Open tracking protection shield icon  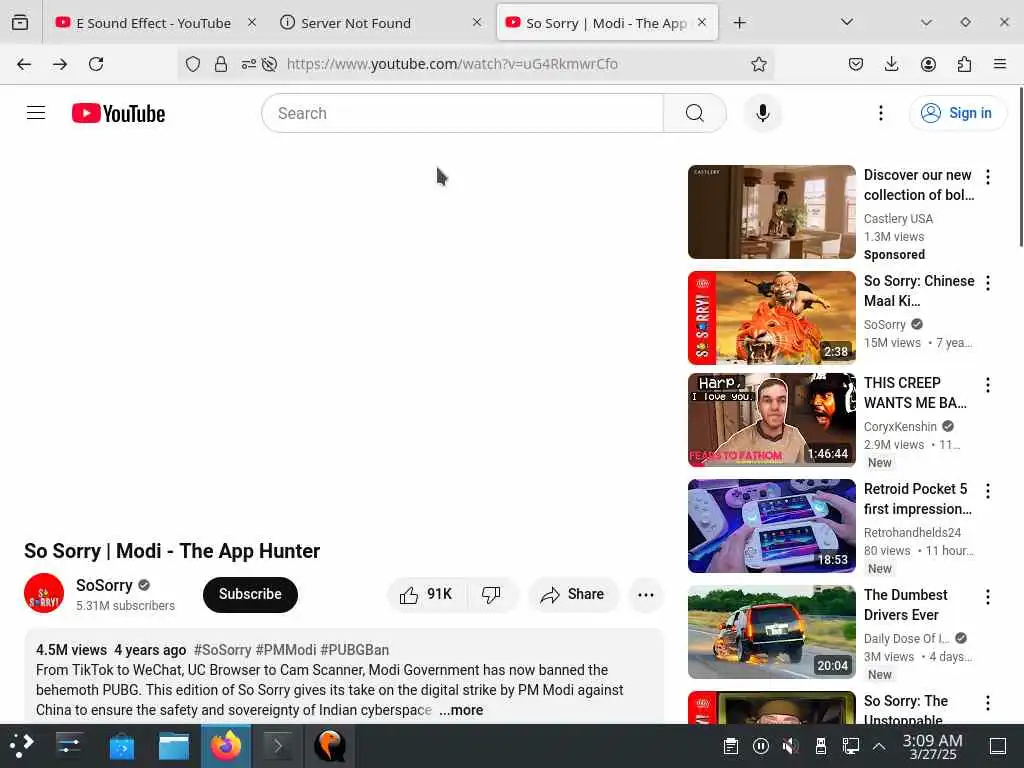193,64
